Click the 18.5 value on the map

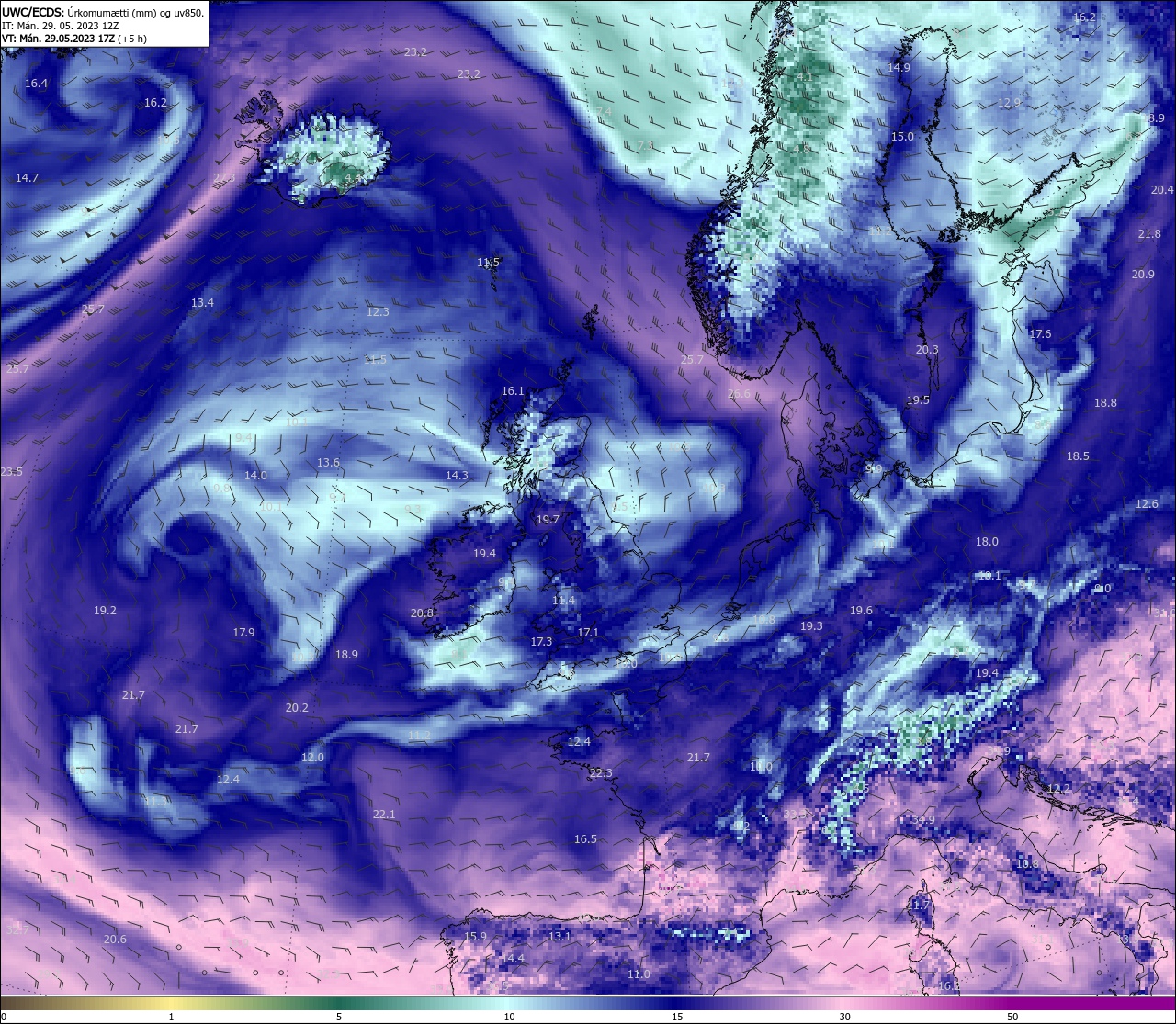[x=1078, y=456]
